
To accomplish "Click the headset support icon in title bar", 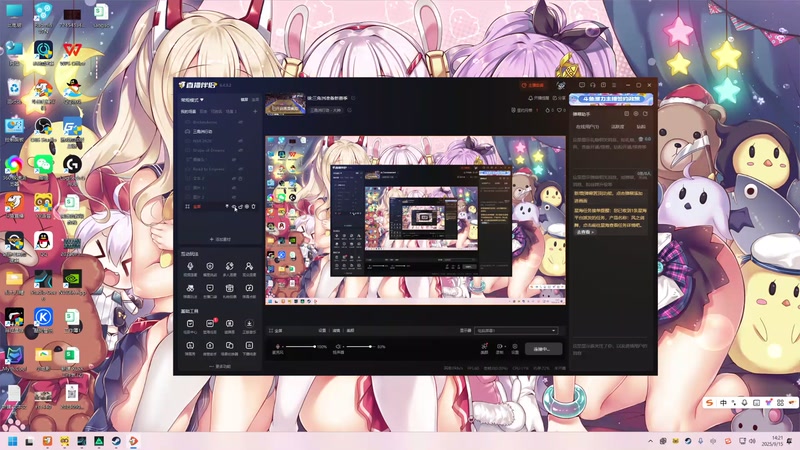I will 593,85.
